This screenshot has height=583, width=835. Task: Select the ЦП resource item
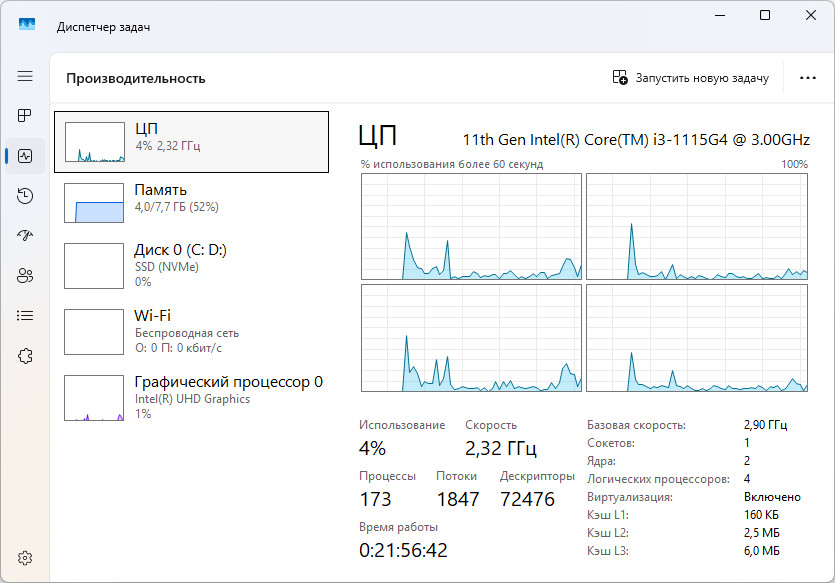(191, 142)
